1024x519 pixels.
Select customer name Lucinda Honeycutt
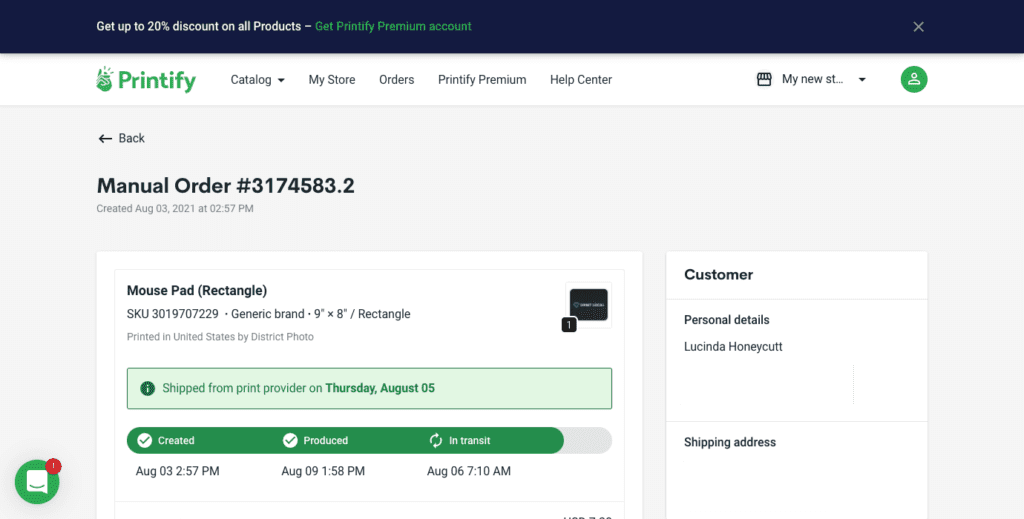point(733,347)
